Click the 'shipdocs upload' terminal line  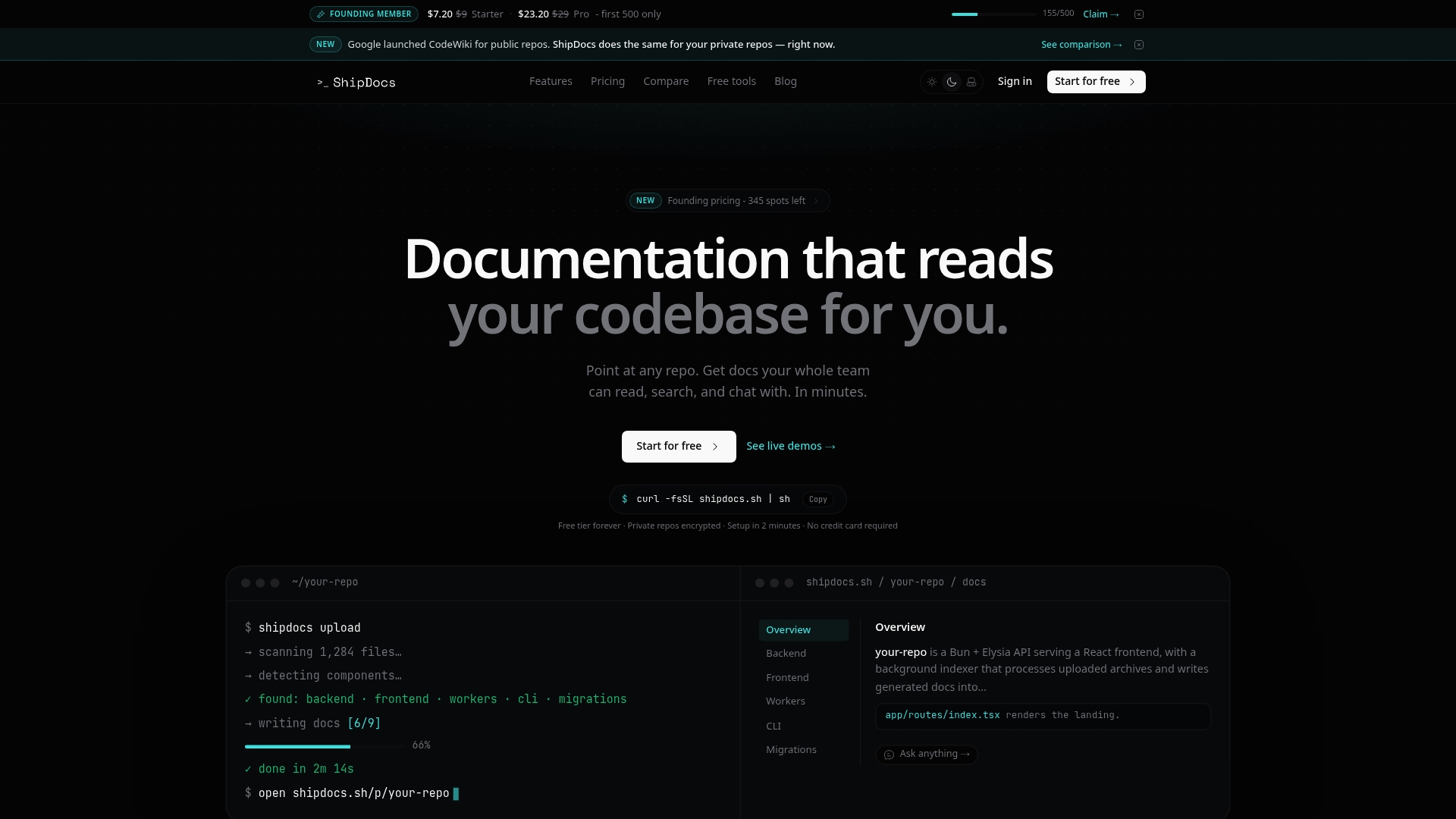point(303,628)
